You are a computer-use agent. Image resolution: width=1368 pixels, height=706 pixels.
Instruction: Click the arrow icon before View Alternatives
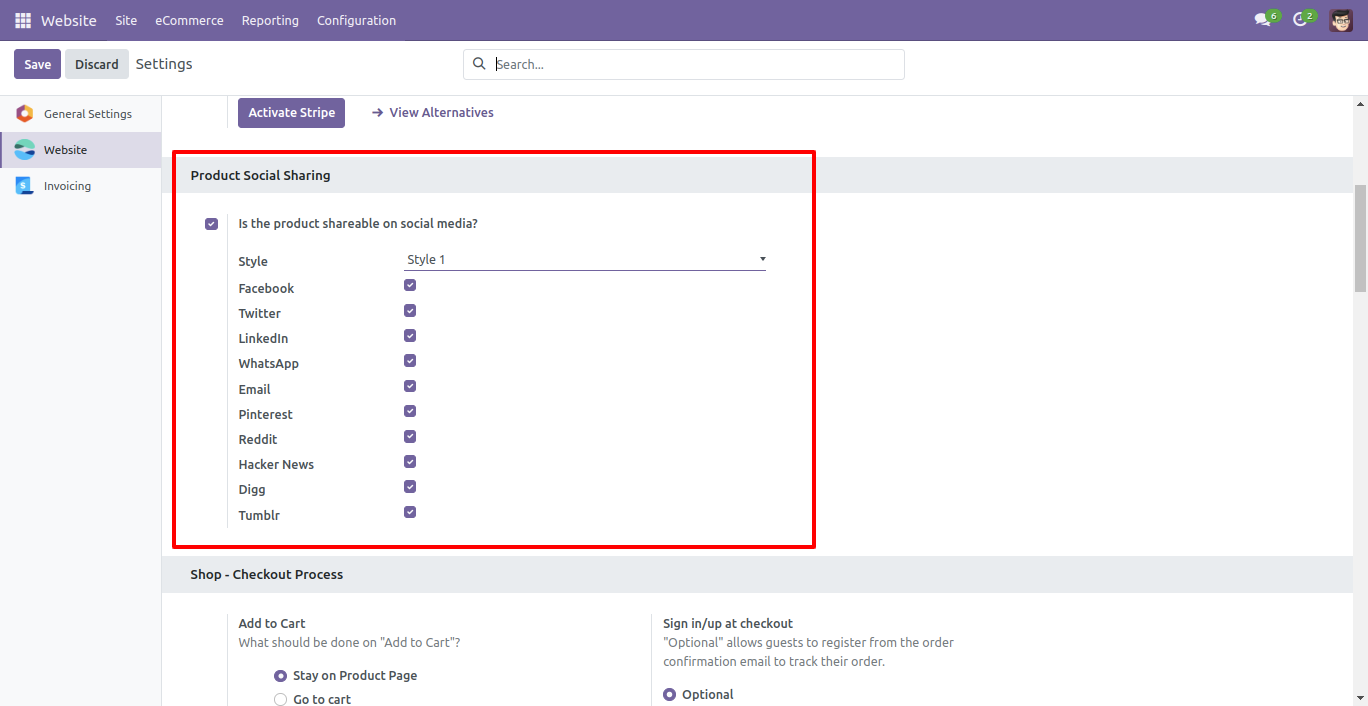(x=378, y=113)
